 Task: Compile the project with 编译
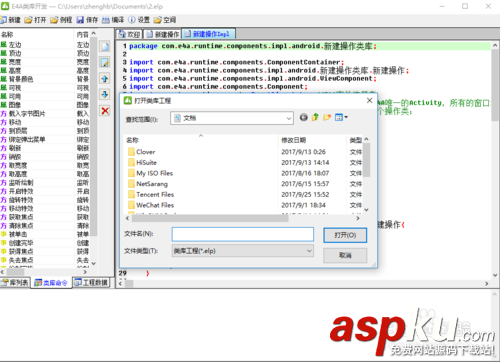click(x=113, y=20)
